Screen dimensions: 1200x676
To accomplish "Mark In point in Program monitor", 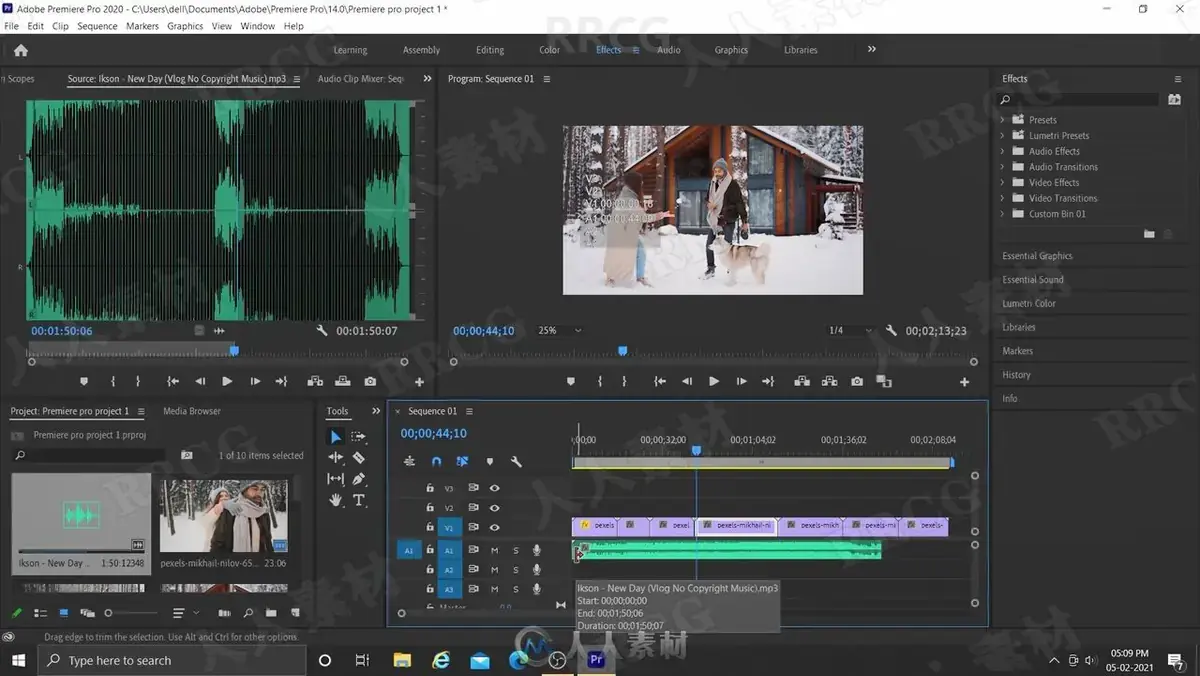I will 600,382.
